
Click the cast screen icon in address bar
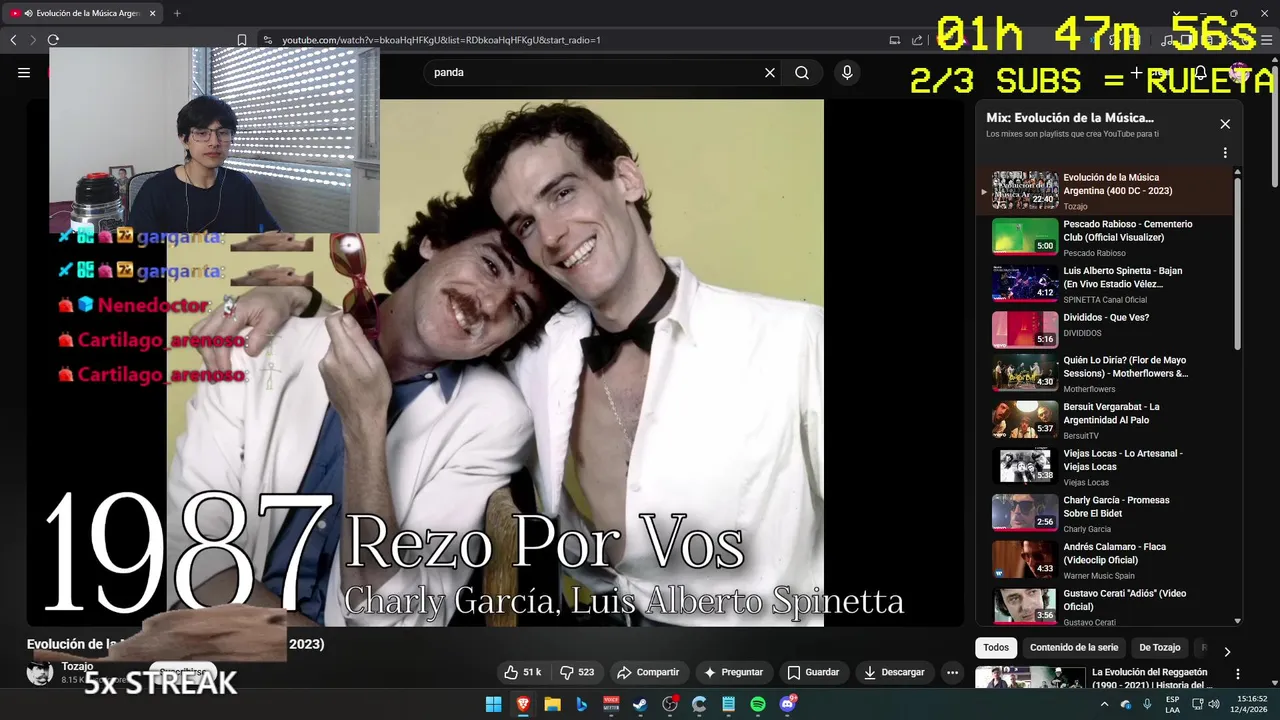pyautogui.click(x=894, y=40)
